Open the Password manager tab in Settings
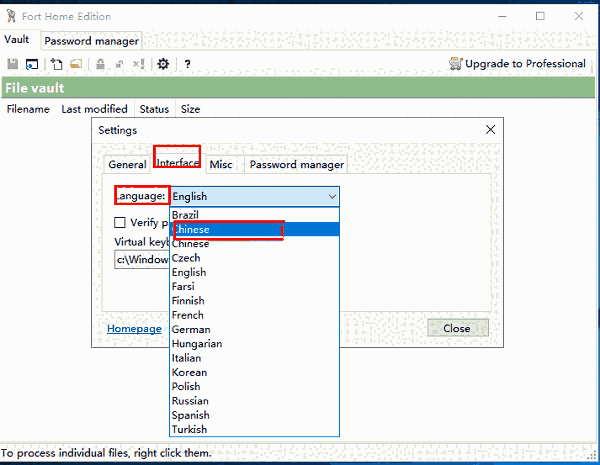Screen dimensions: 600x465 coord(296,165)
